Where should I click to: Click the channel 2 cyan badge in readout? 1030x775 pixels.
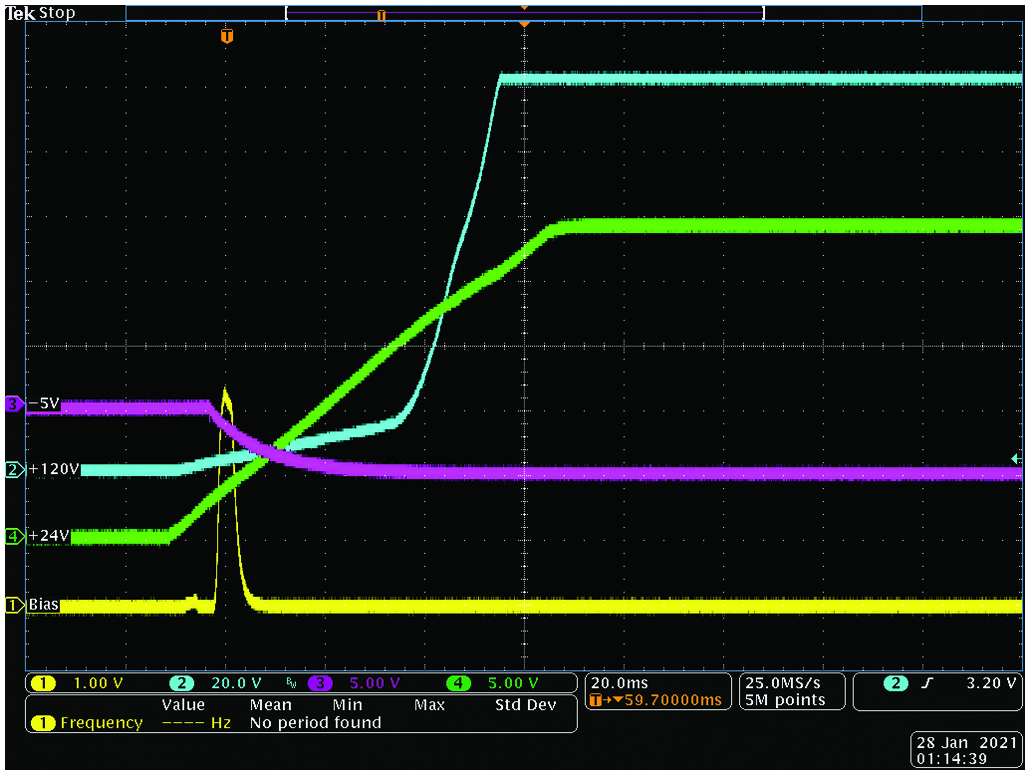[181, 684]
